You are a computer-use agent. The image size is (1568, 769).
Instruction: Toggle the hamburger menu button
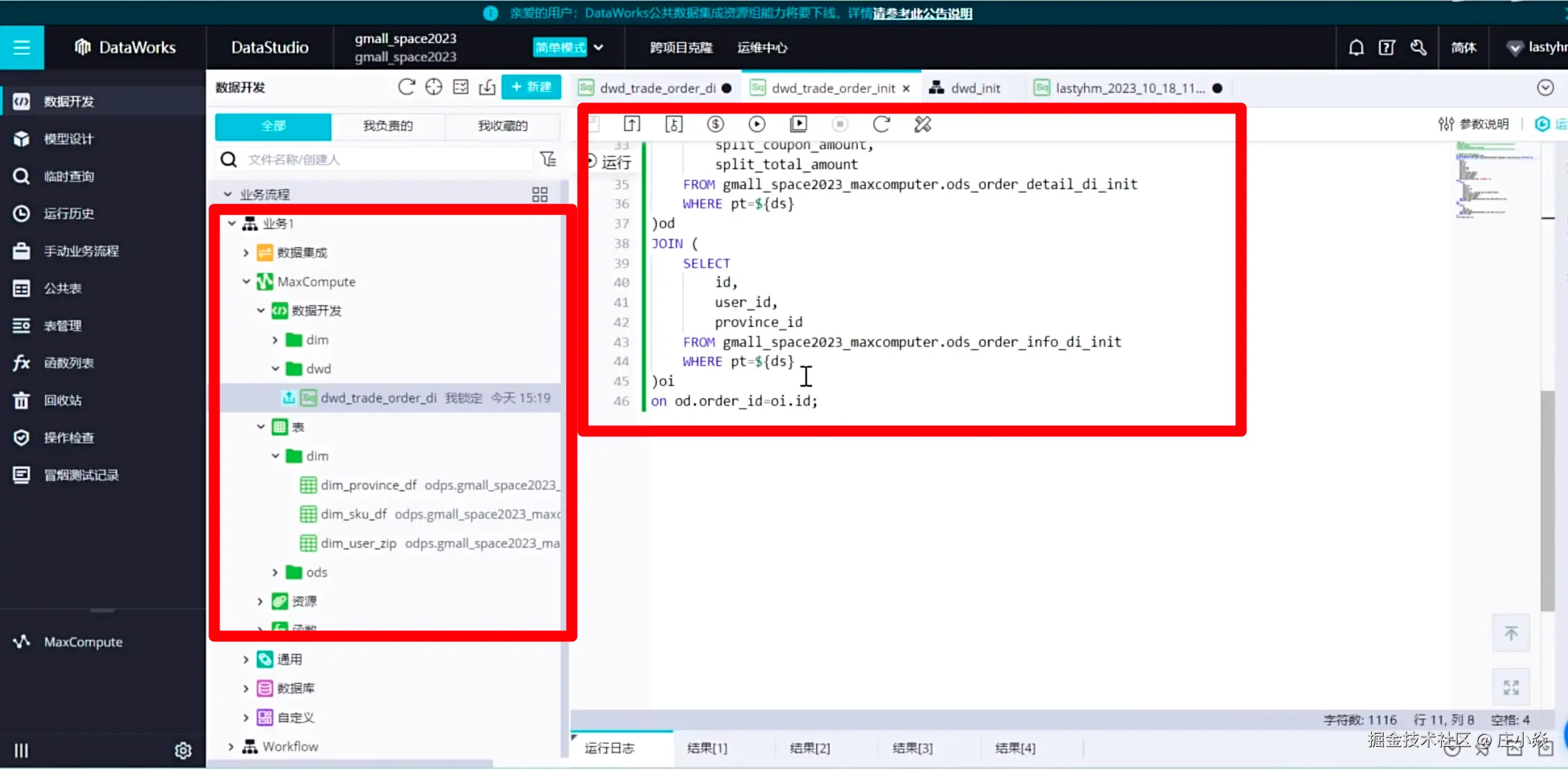[21, 48]
